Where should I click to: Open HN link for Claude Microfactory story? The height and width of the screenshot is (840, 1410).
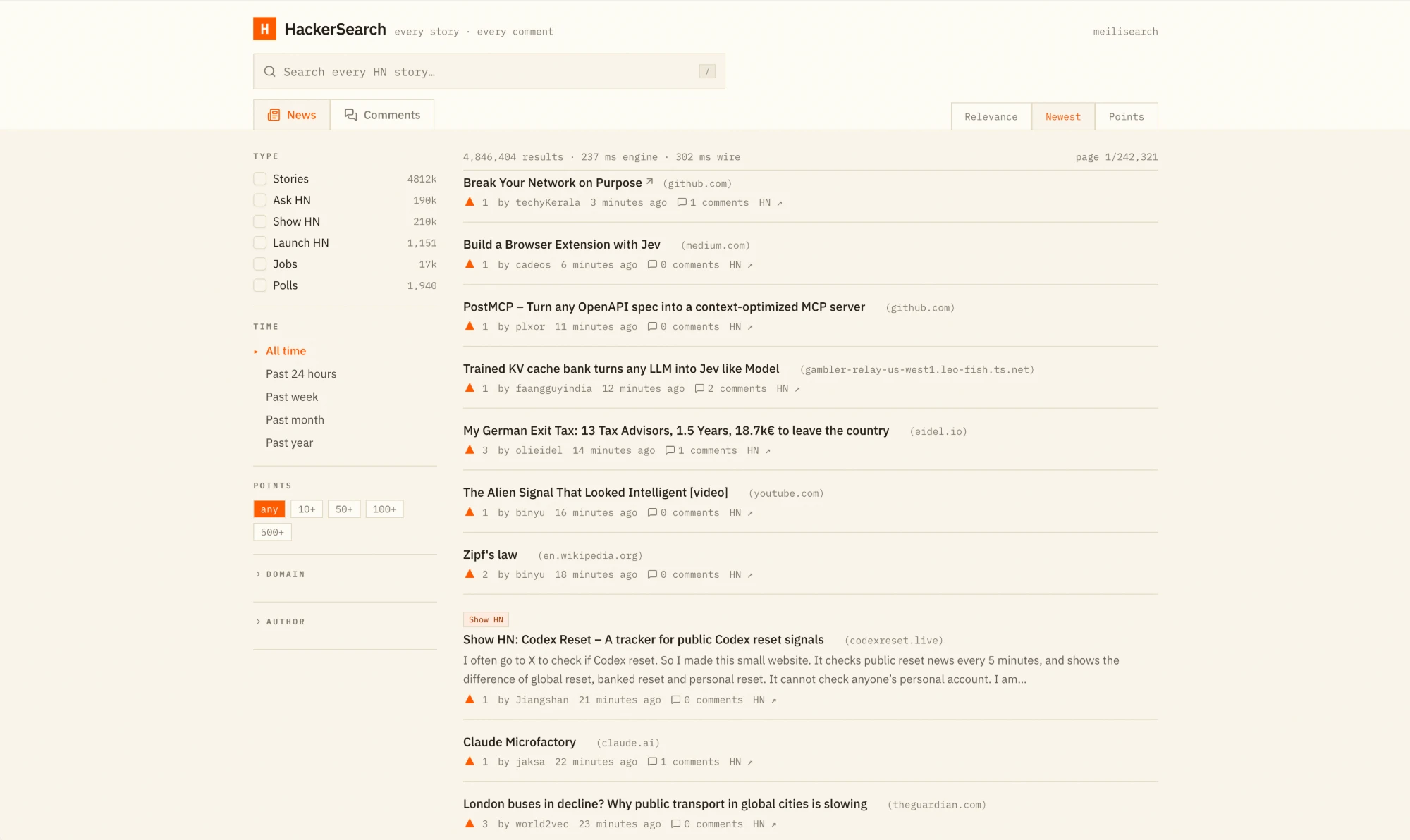pyautogui.click(x=741, y=762)
